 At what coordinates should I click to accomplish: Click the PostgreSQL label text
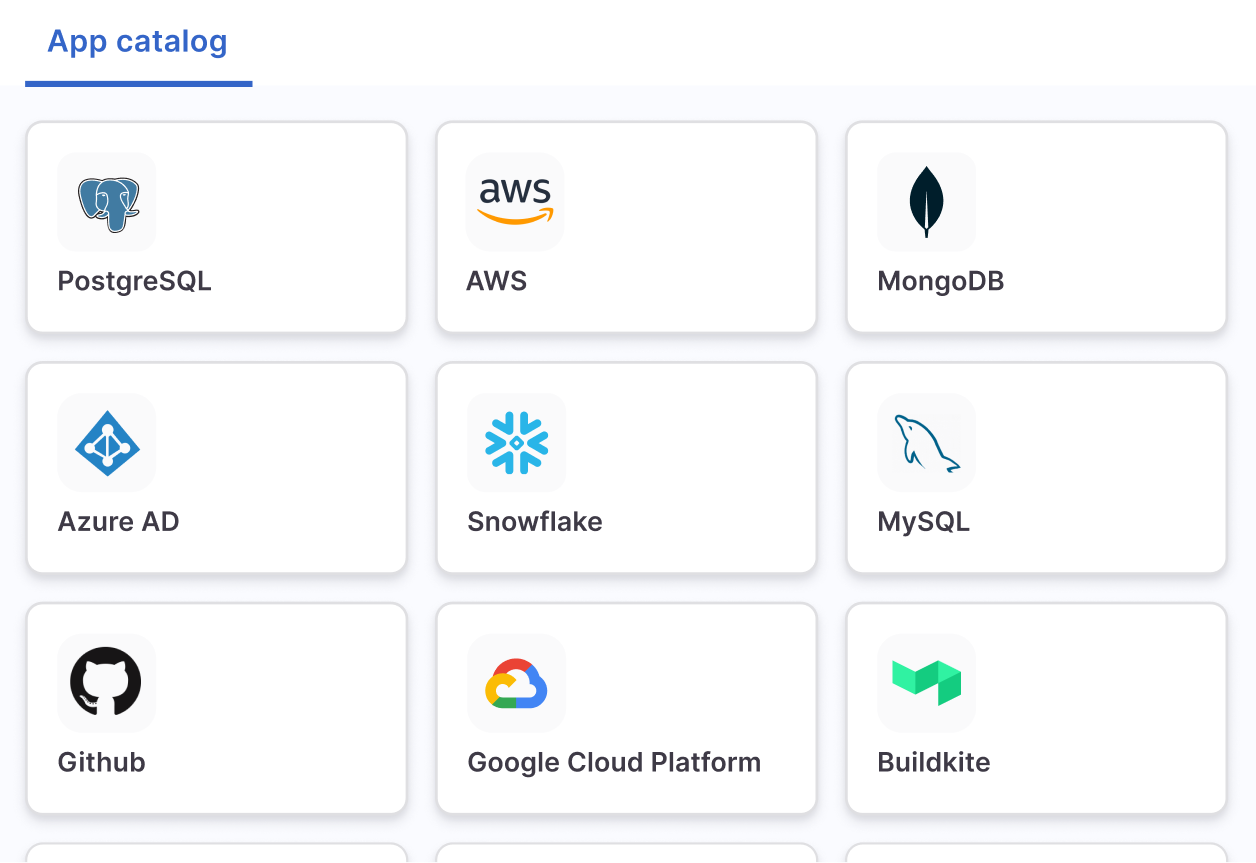(x=134, y=281)
